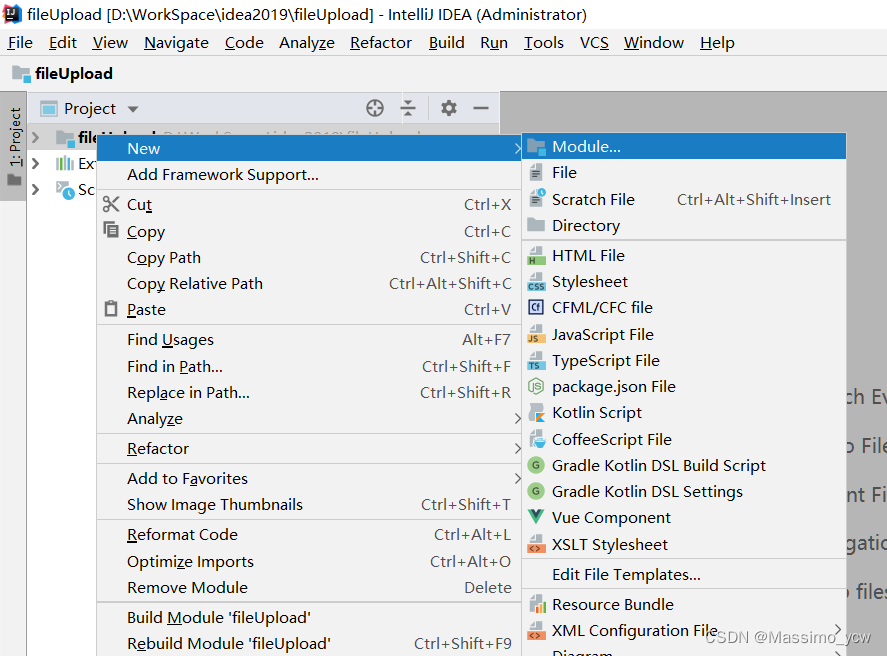Select Find in Path

[309, 366]
